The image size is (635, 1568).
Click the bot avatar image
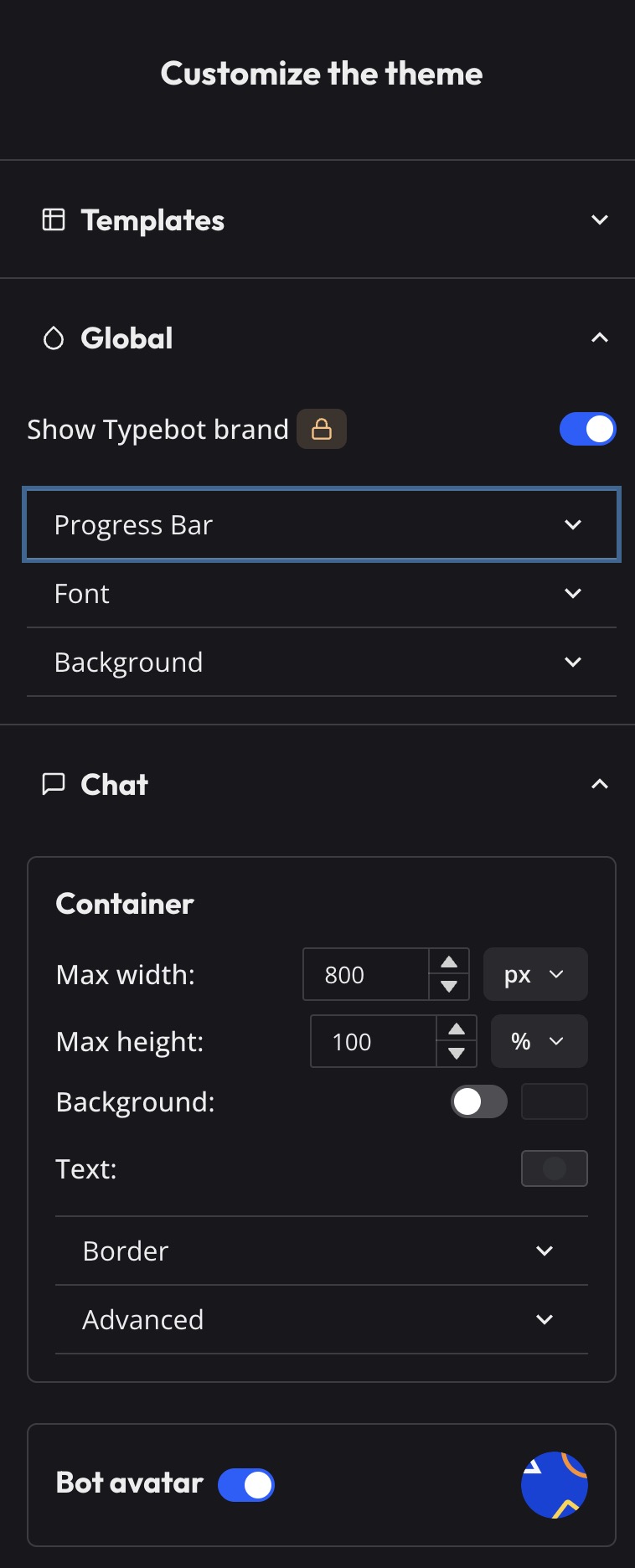tap(554, 1484)
